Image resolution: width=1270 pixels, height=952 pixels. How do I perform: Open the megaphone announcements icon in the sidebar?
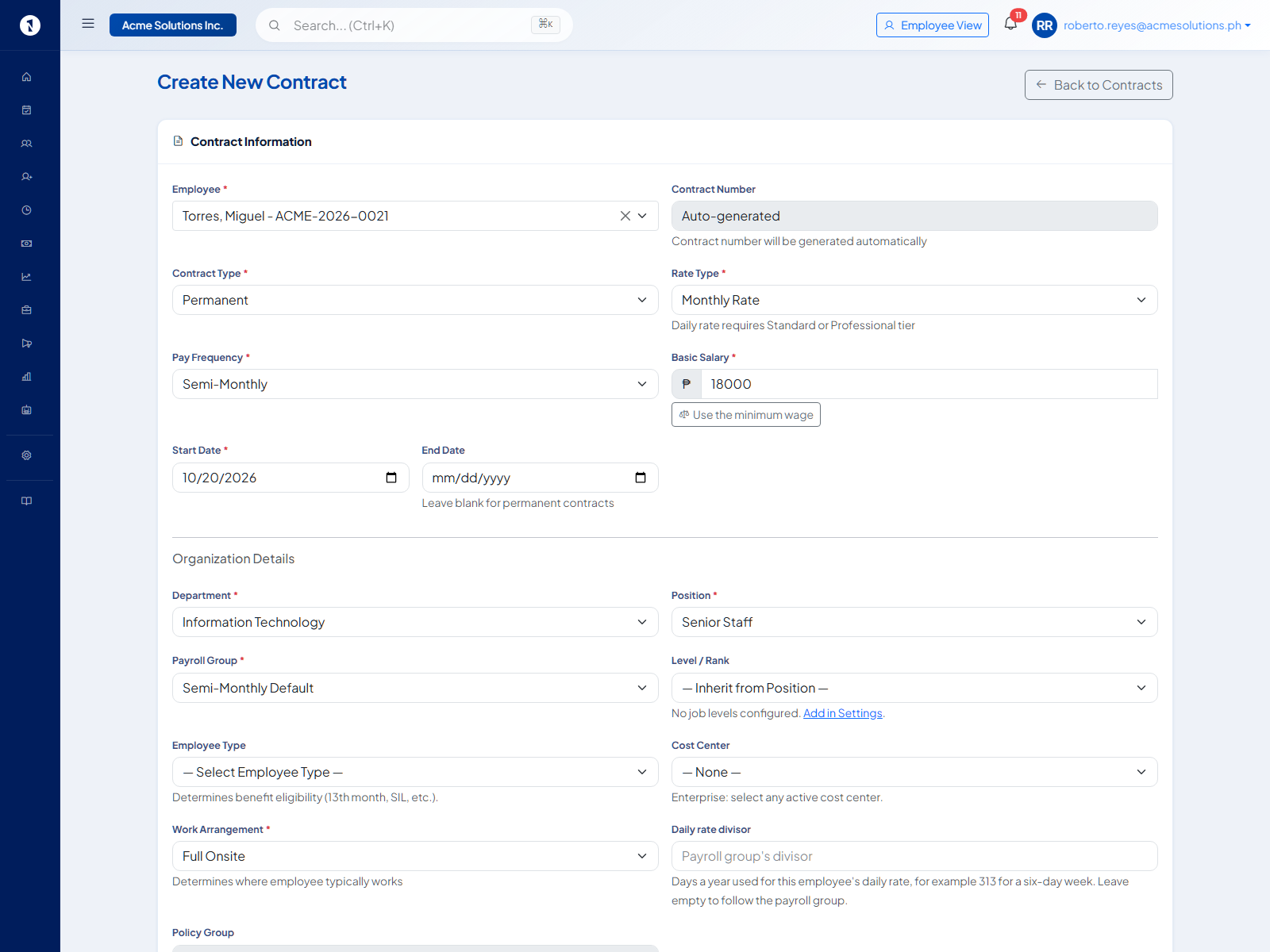pos(26,344)
